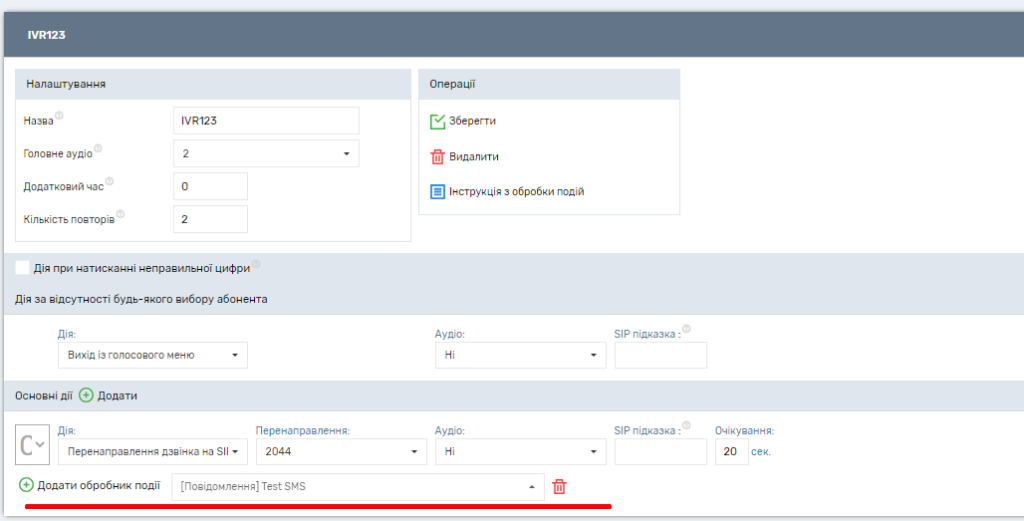Expand the Вихід із голосового меню dropdown

[152, 355]
